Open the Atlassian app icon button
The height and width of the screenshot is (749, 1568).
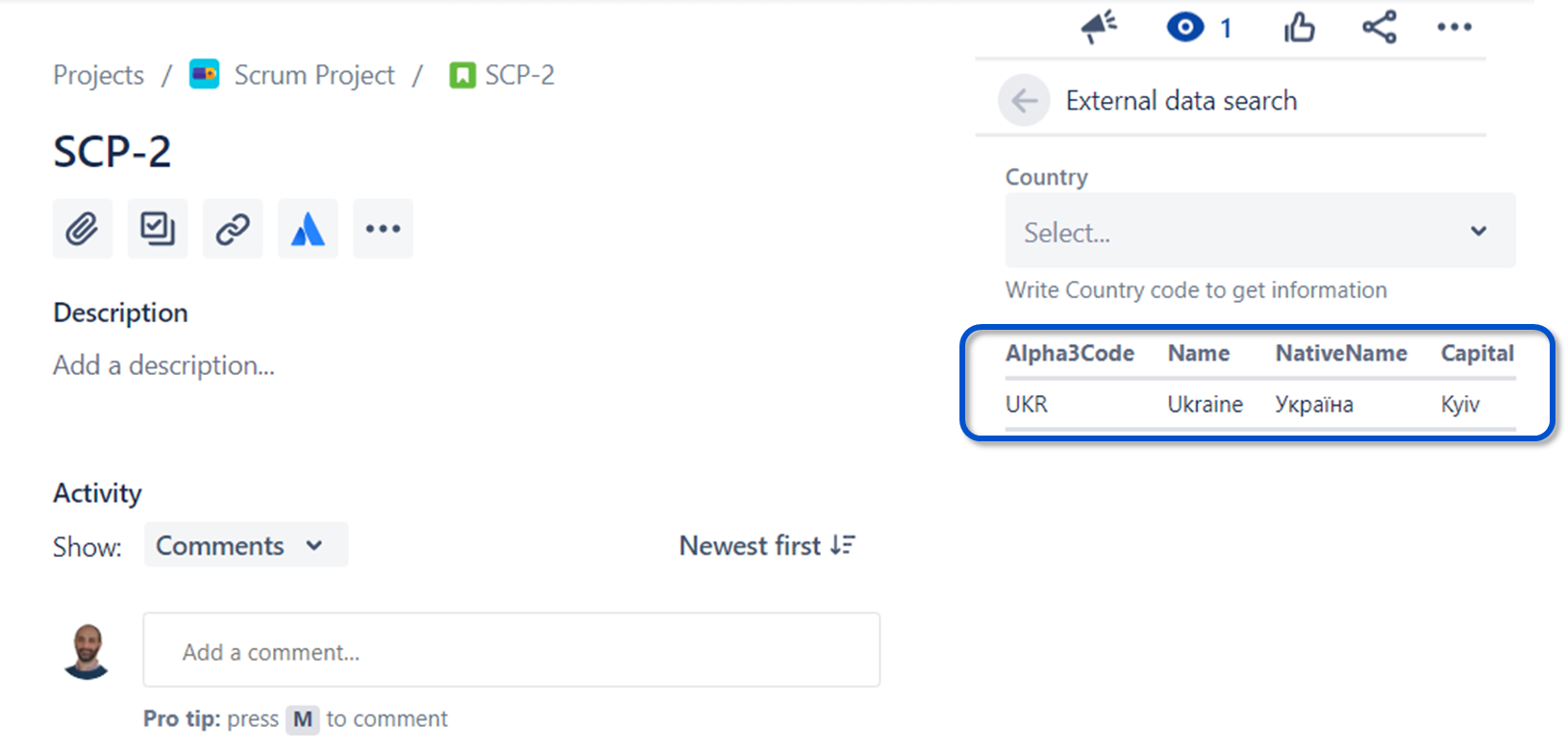[308, 229]
